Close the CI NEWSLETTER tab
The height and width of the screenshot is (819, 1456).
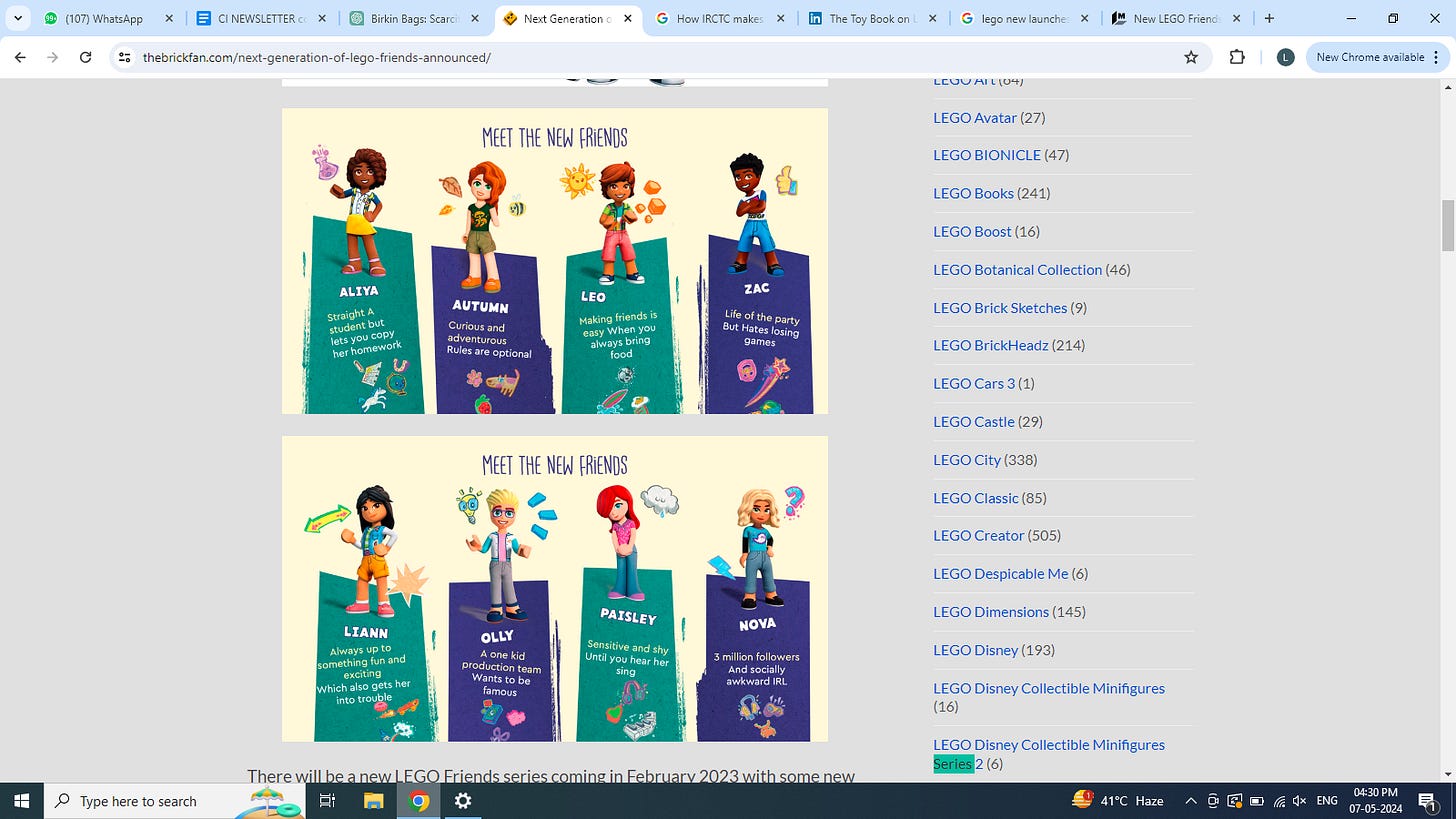(322, 18)
